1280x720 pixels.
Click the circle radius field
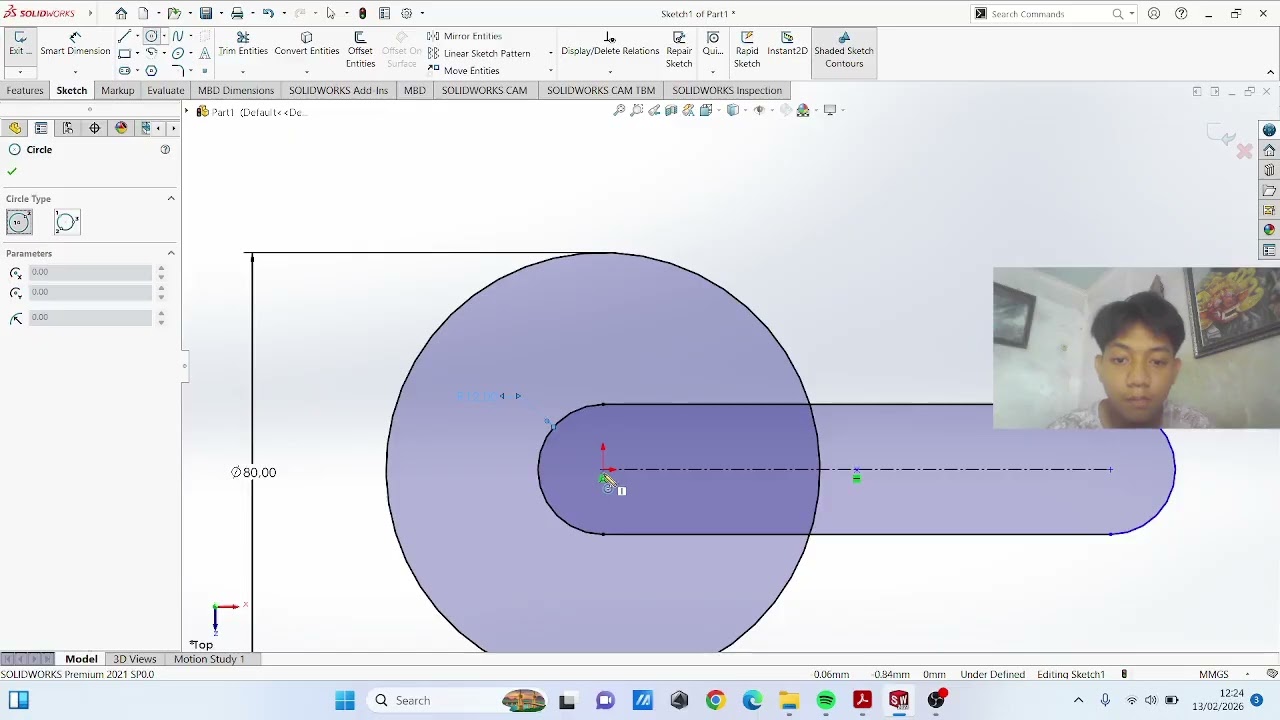click(90, 317)
